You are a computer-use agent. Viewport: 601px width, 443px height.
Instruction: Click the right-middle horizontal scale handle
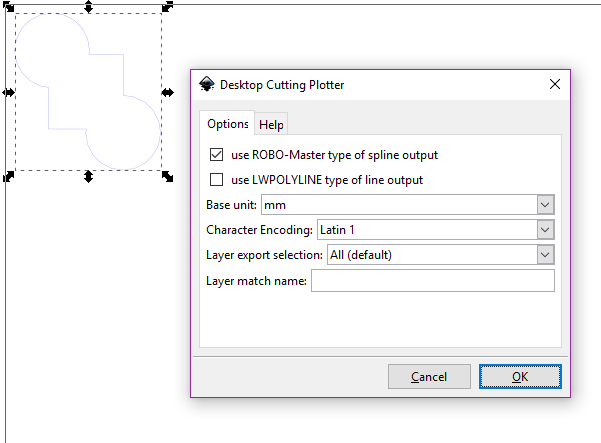point(167,92)
